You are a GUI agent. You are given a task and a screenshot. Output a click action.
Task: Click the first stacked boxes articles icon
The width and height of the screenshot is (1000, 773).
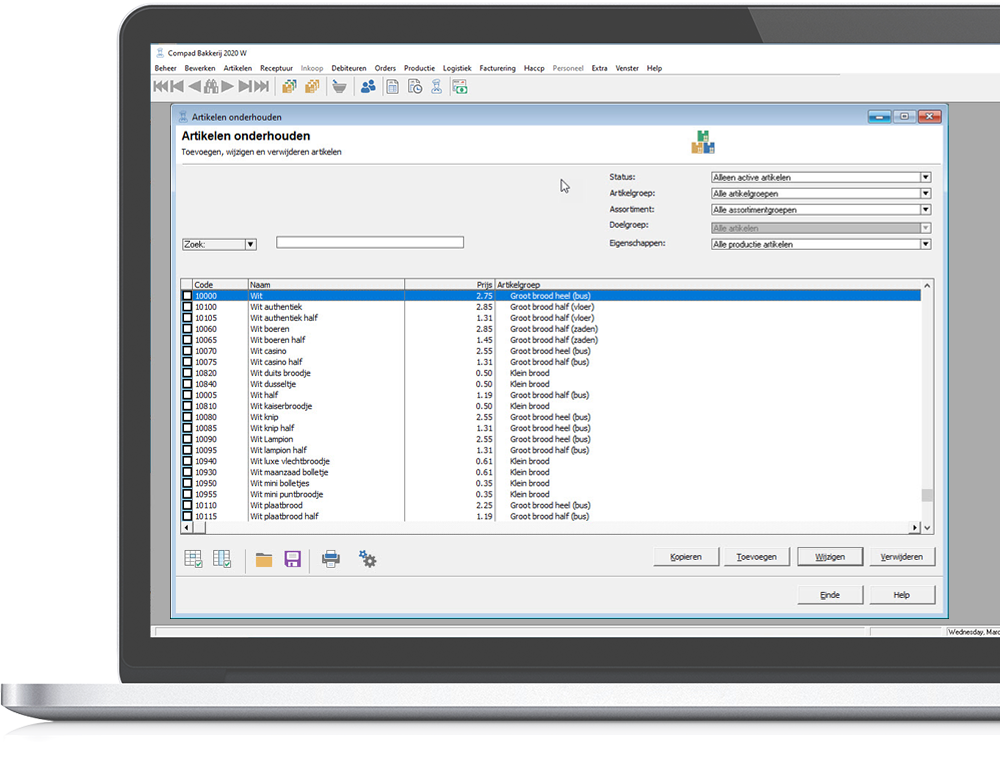point(290,87)
